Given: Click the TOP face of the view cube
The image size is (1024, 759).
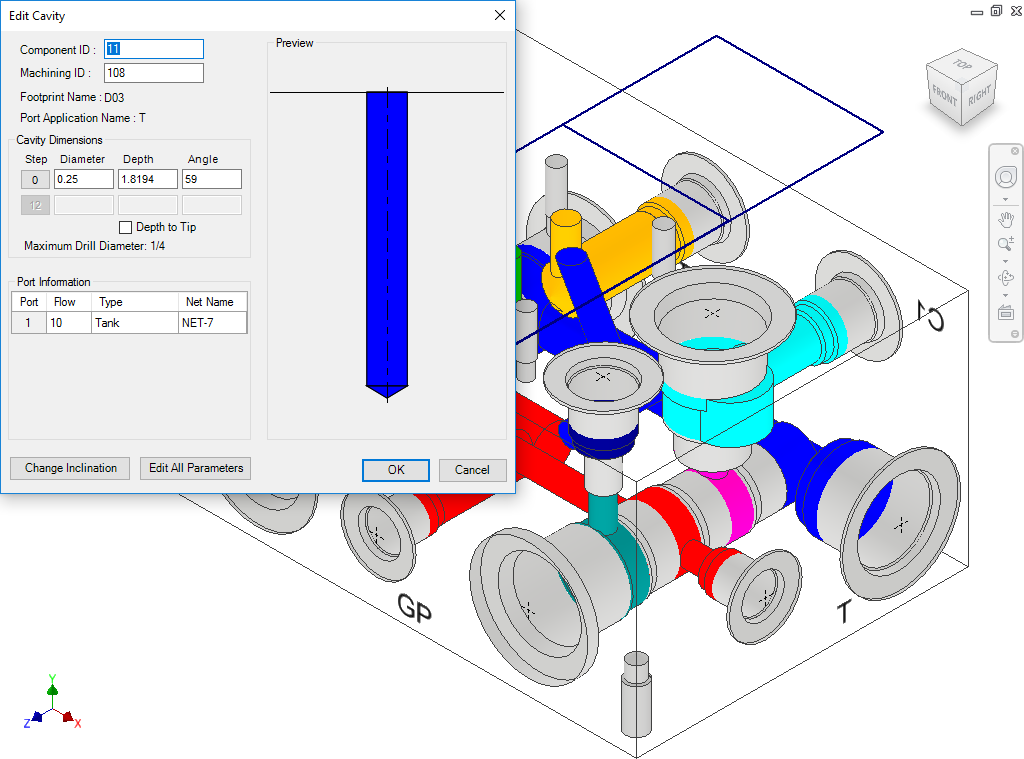Looking at the screenshot, I should [x=963, y=65].
